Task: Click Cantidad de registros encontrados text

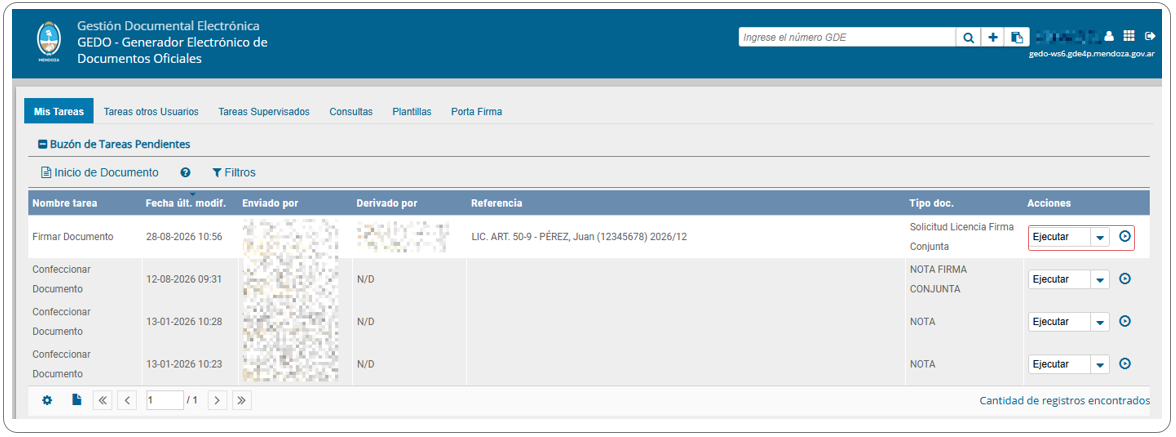Action: click(x=1064, y=400)
